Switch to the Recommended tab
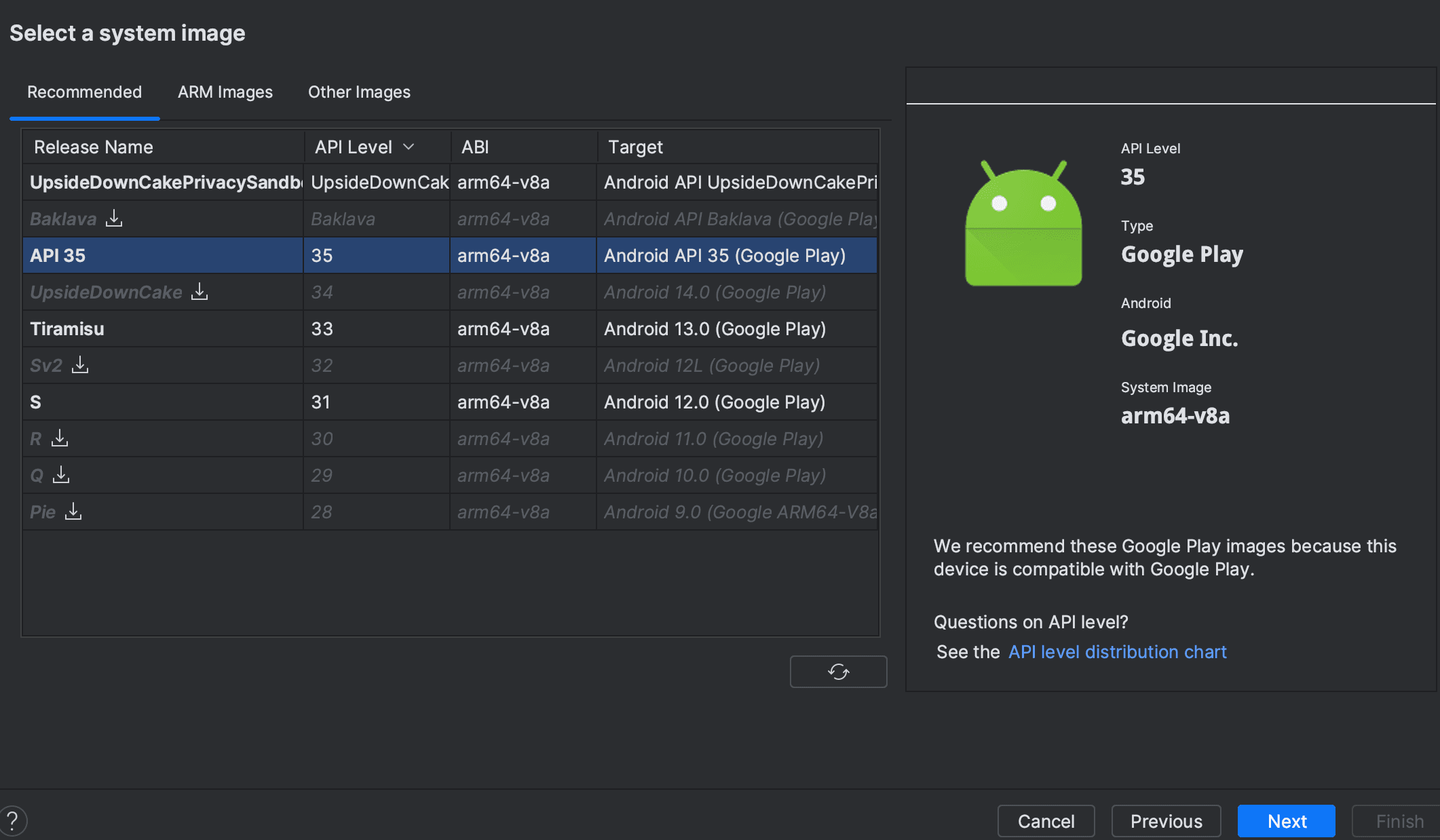The height and width of the screenshot is (840, 1440). tap(84, 92)
